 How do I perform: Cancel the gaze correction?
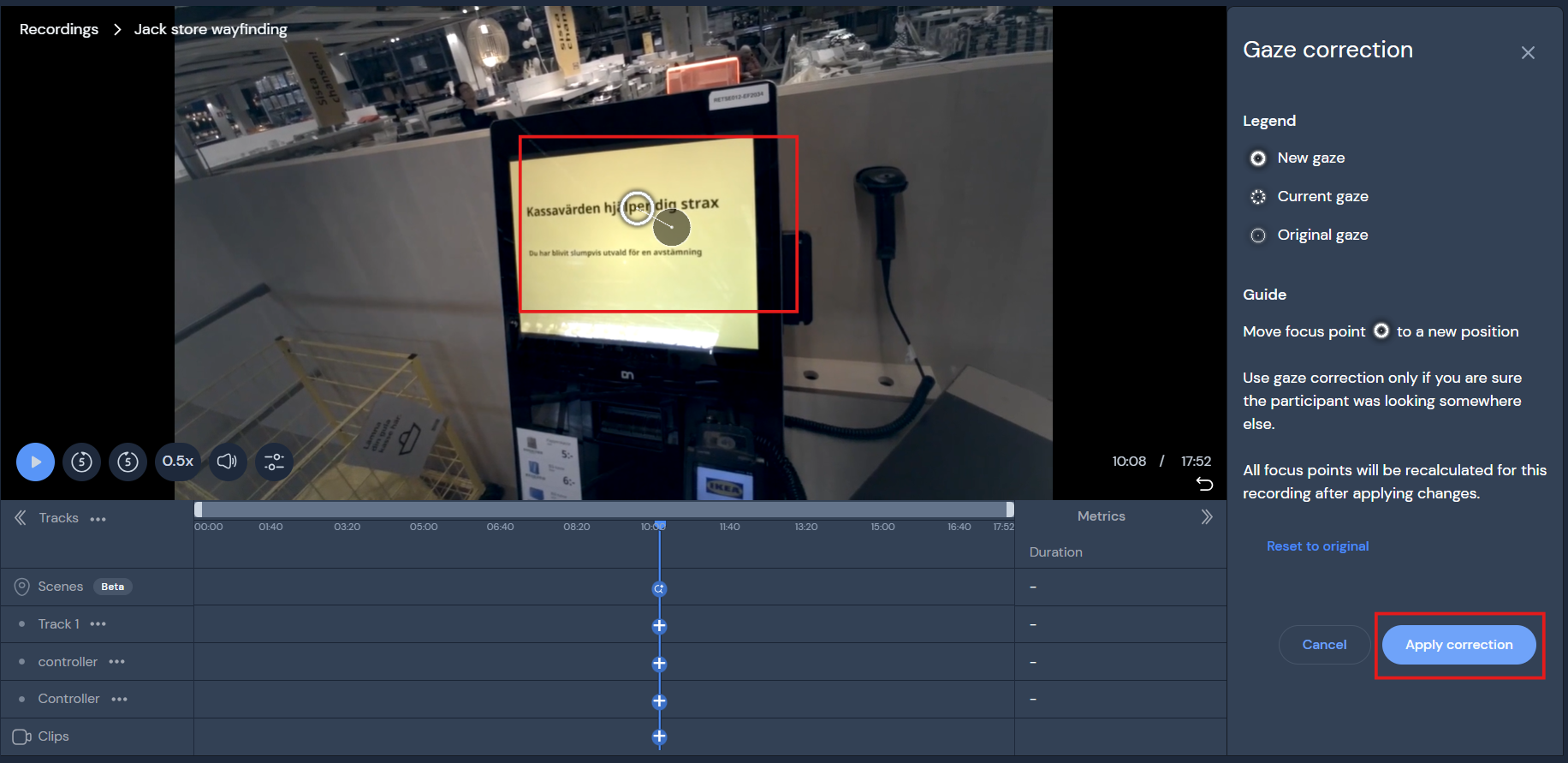coord(1324,645)
